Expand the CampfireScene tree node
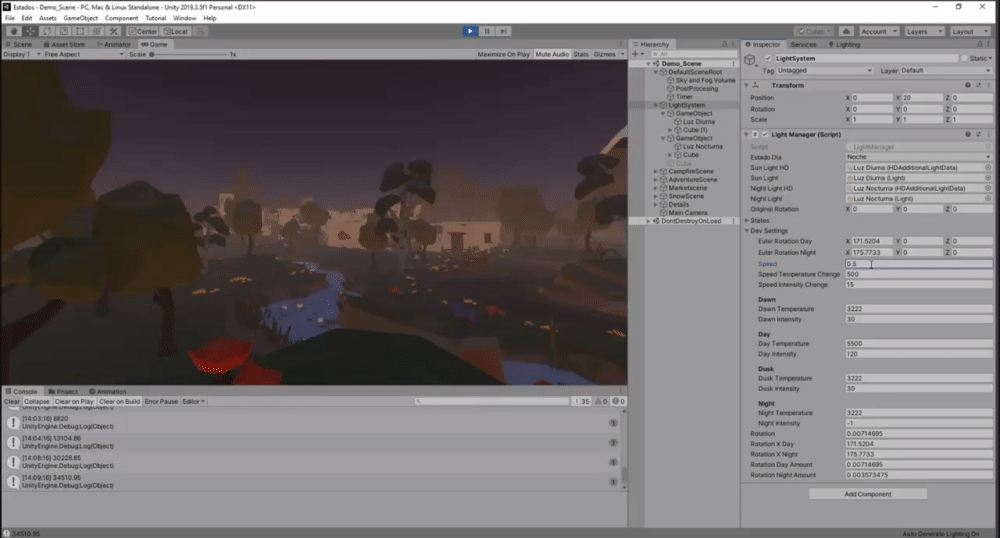Image resolution: width=1000 pixels, height=538 pixels. [655, 171]
